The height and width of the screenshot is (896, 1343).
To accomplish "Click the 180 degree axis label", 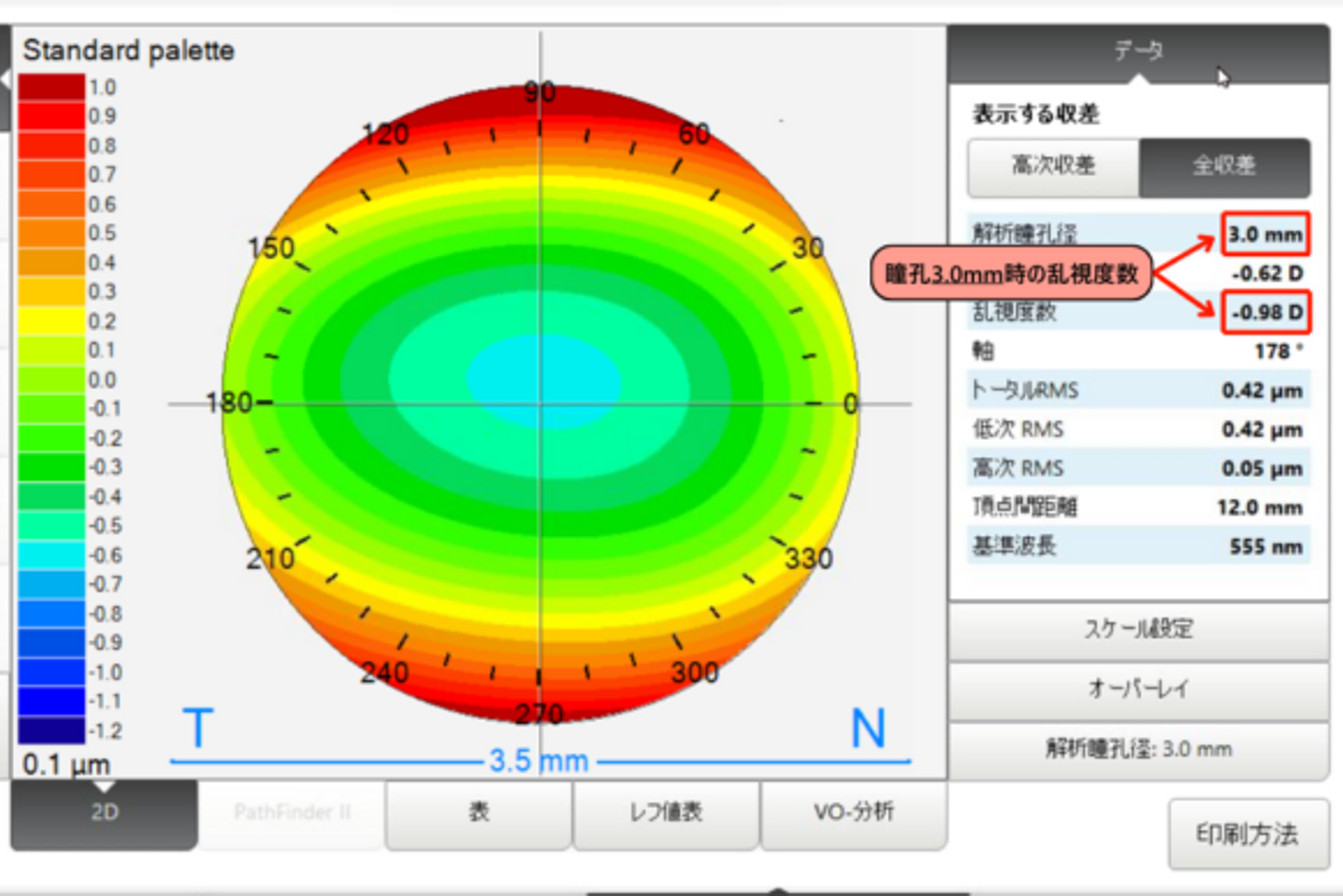I will pyautogui.click(x=229, y=403).
